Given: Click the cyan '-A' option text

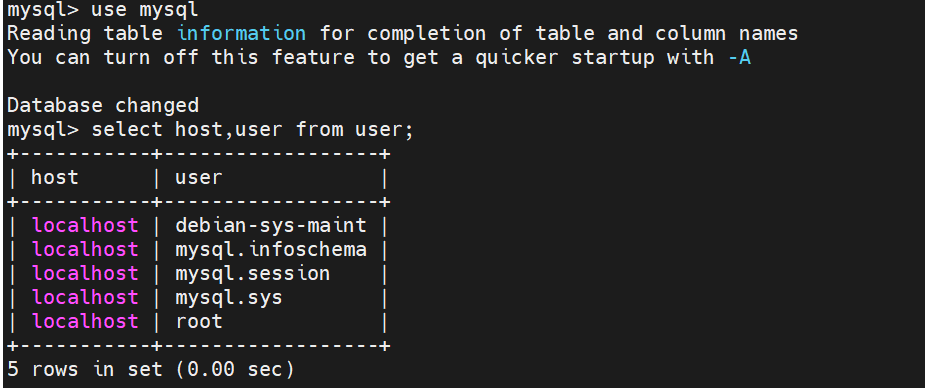Looking at the screenshot, I should point(740,57).
